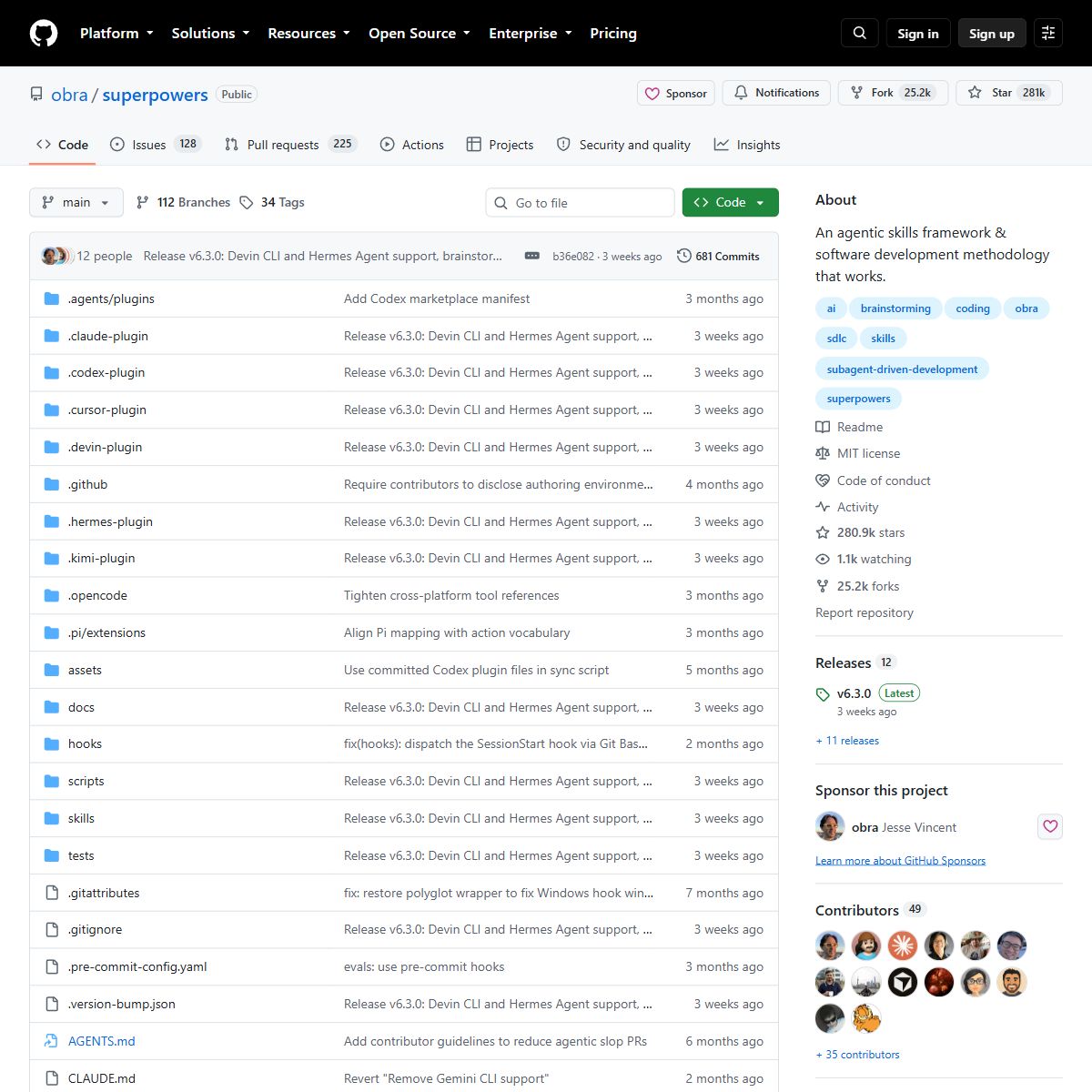Screen dimensions: 1092x1092
Task: Switch to Security and quality tab
Action: coord(623,144)
